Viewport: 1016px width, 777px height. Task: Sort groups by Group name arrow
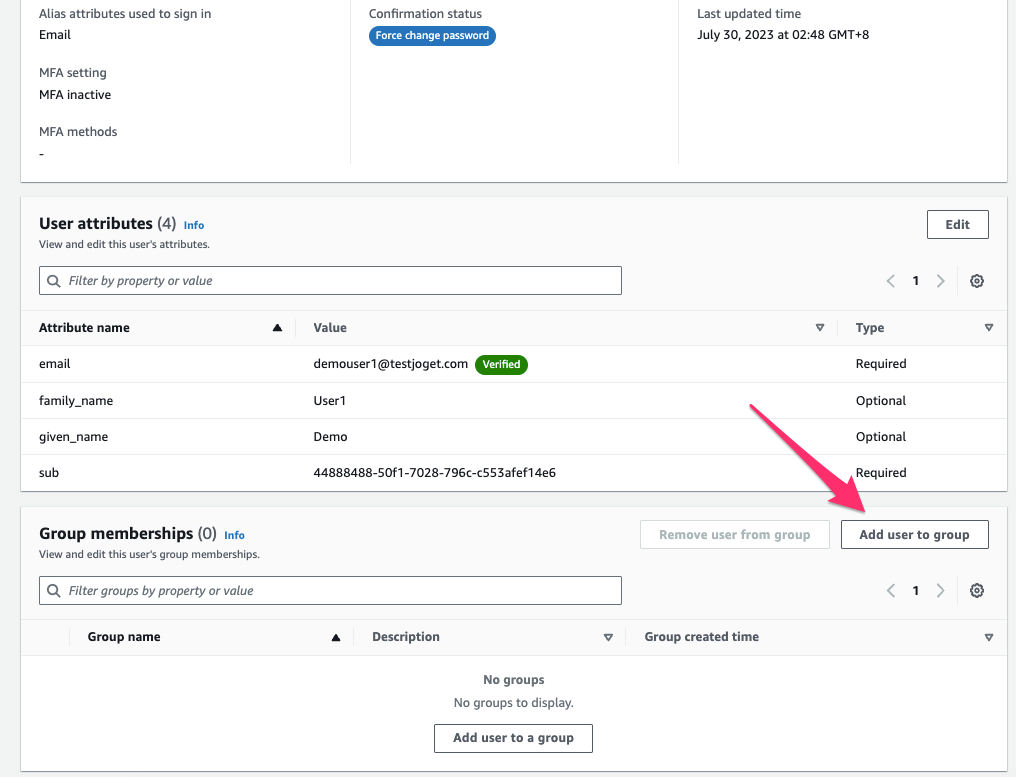336,637
